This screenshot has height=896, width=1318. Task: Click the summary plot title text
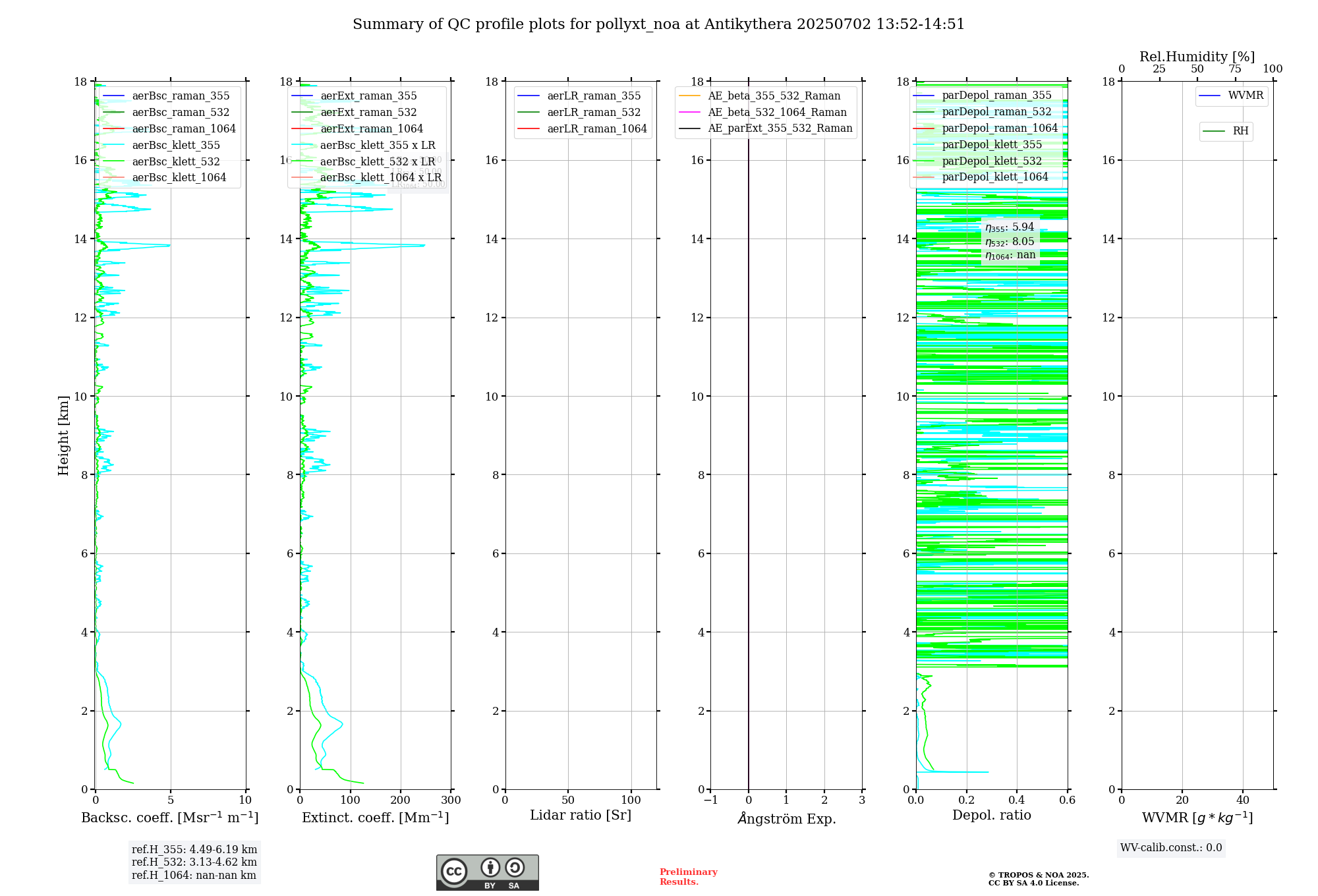click(x=659, y=24)
